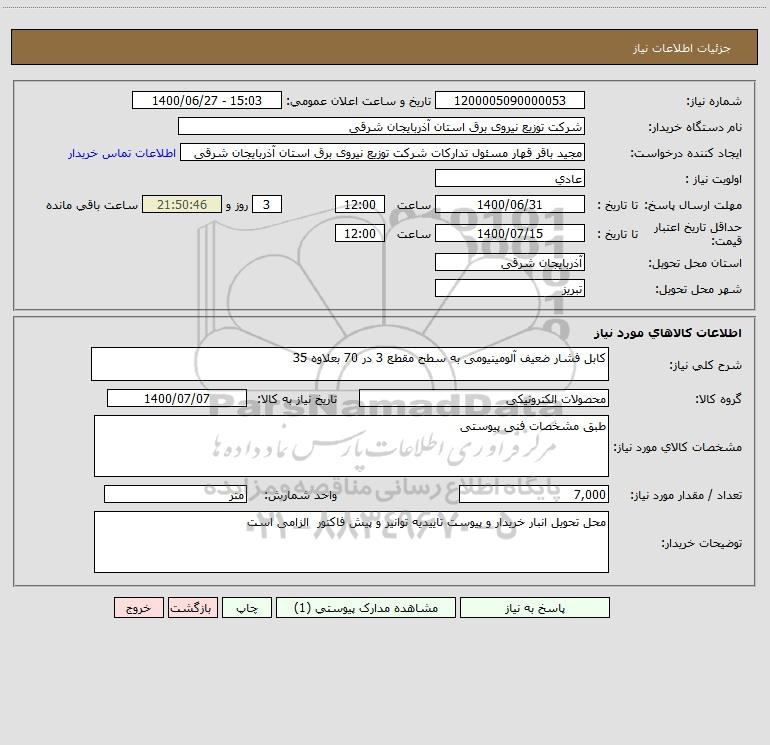Viewport: 770px width, 745px height.
Task: Click the تعداد / مقدار مورد نیاز label
Action: [686, 496]
